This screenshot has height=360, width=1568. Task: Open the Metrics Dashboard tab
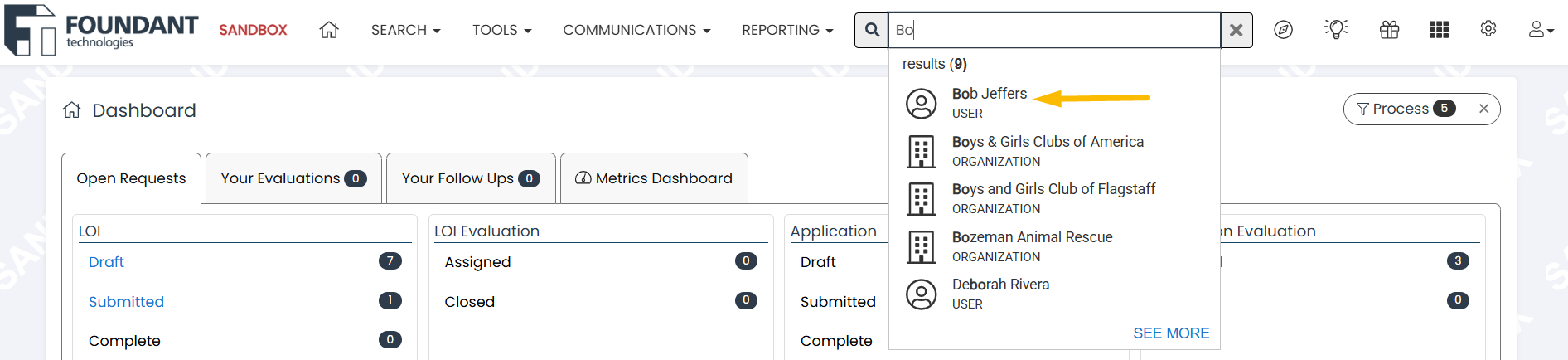654,178
